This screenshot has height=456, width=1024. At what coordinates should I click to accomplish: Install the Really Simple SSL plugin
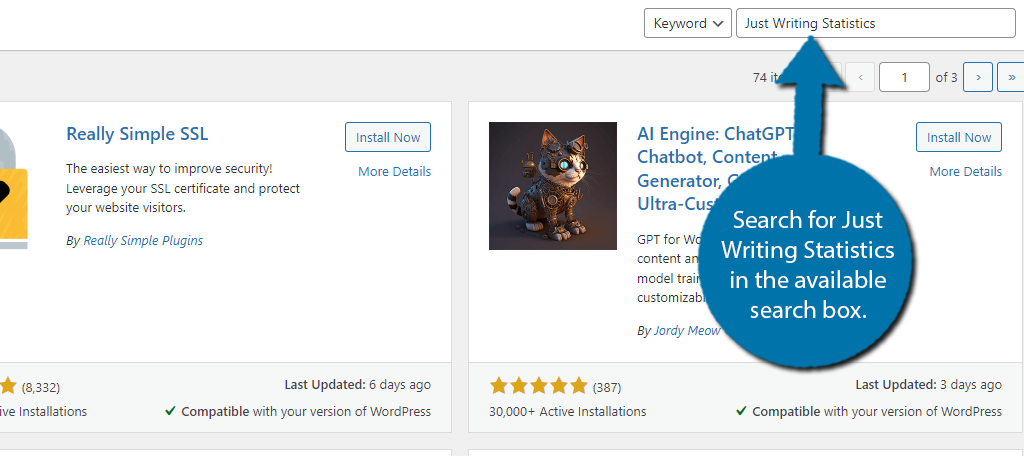point(388,137)
